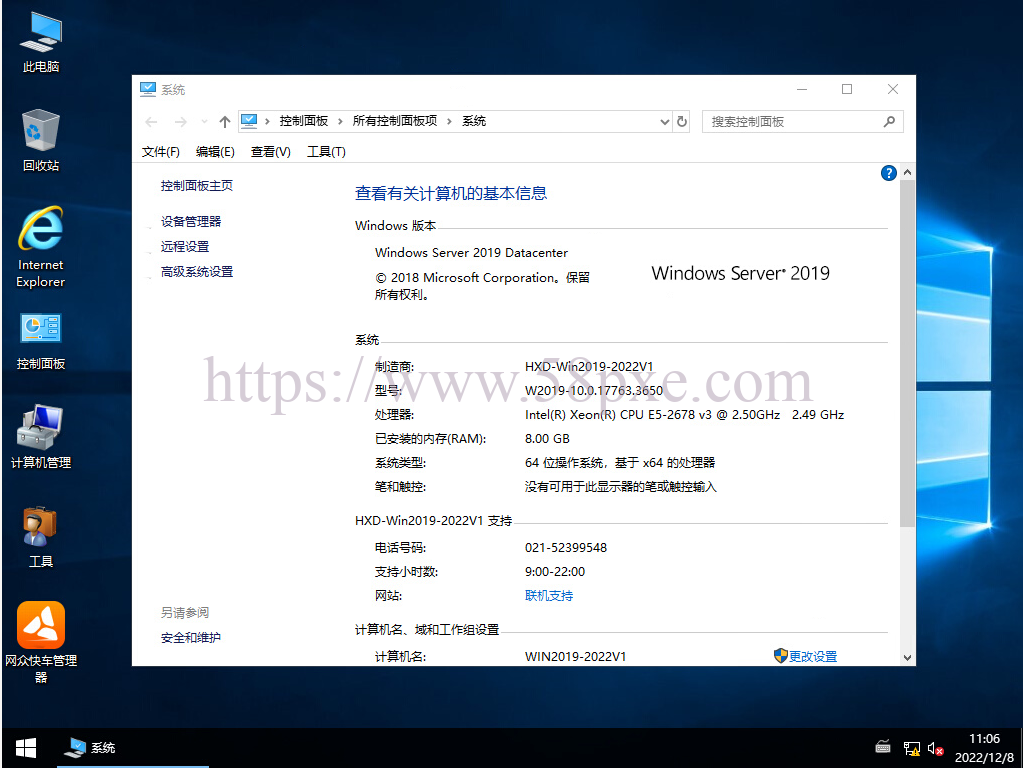The width and height of the screenshot is (1023, 768).
Task: Expand the chevron after 控制面板 breadcrumb
Action: click(x=340, y=121)
